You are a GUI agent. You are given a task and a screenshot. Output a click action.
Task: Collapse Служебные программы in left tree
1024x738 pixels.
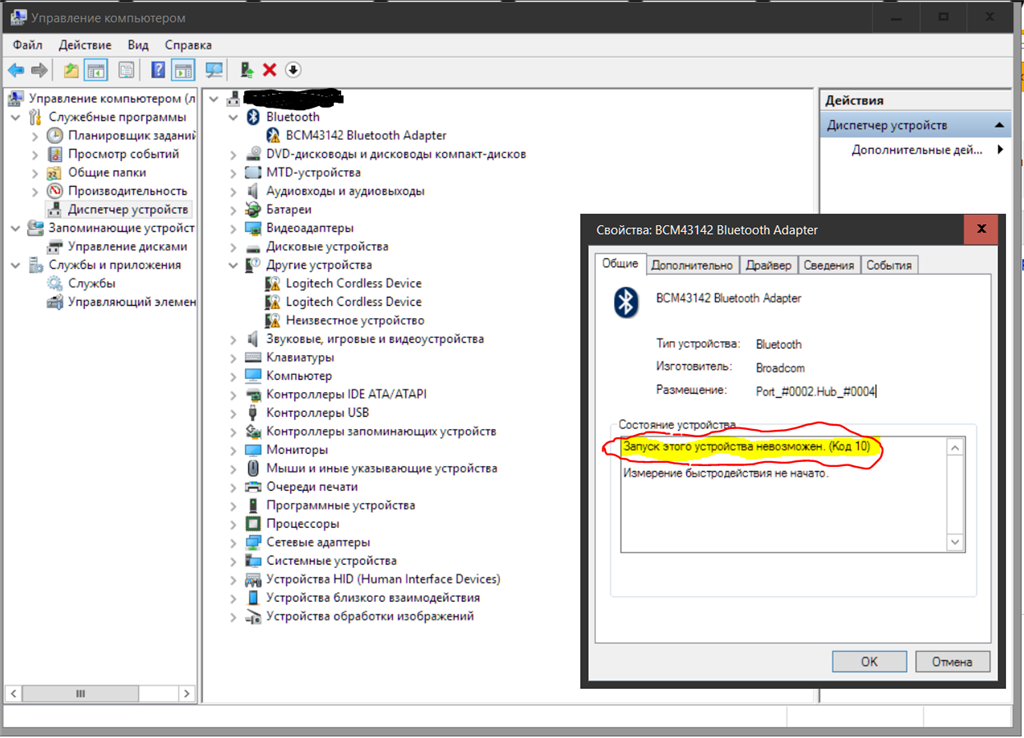point(16,118)
